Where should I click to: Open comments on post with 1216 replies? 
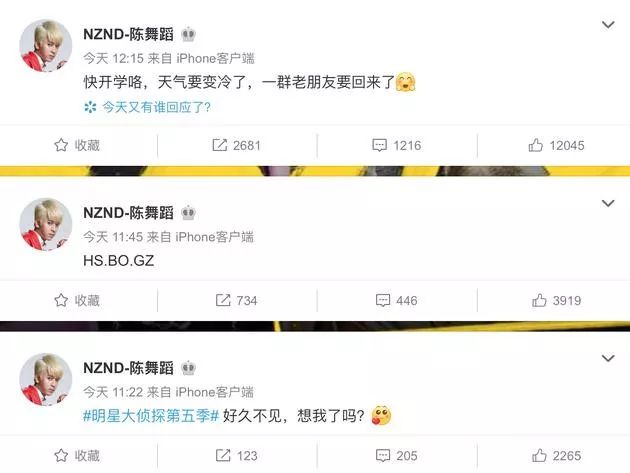point(397,145)
